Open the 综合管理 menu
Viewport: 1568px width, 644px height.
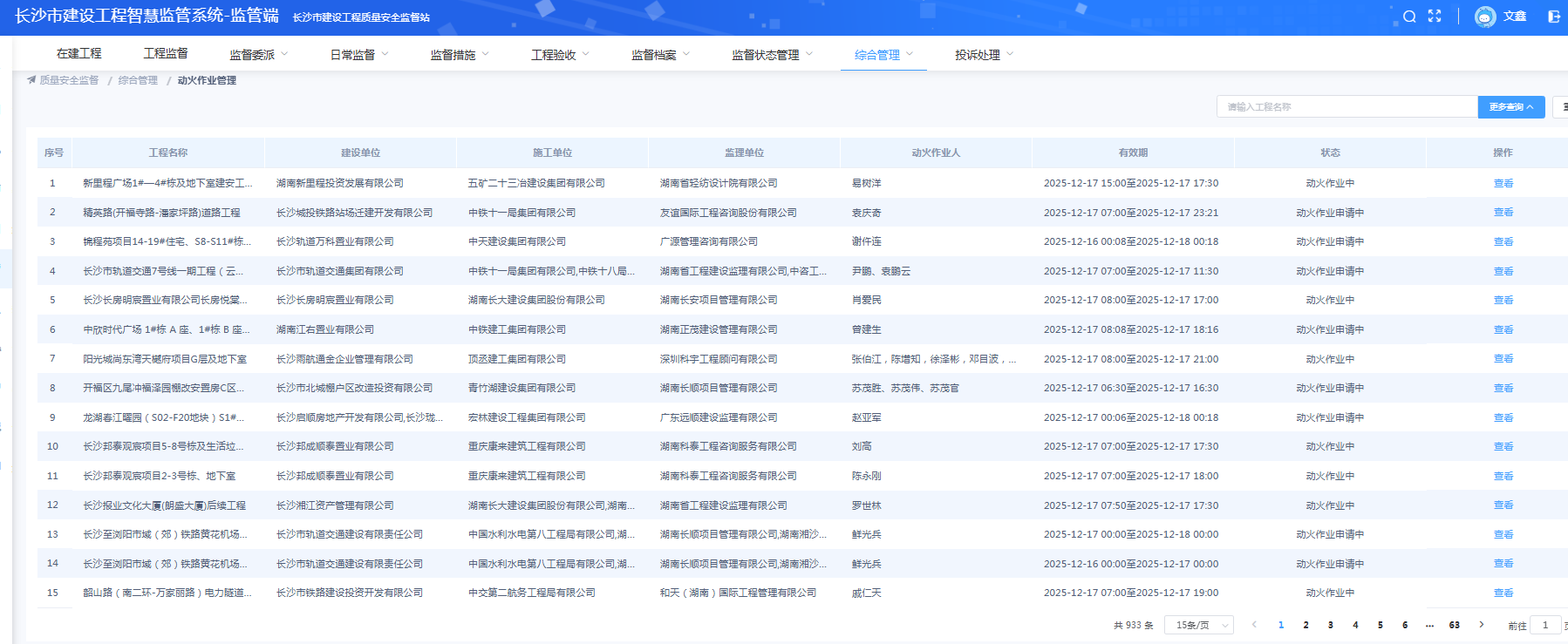click(x=883, y=55)
